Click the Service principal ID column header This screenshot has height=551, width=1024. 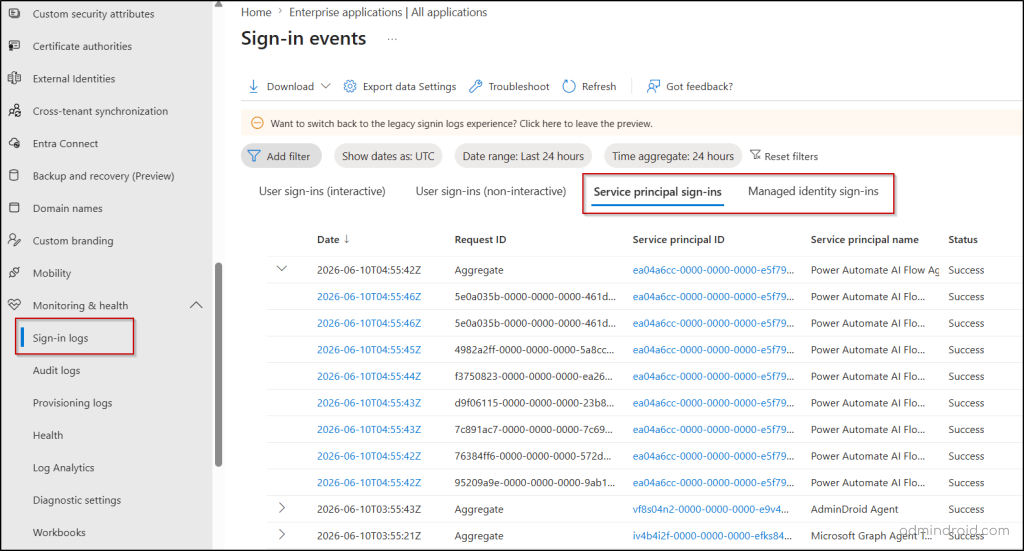pos(679,240)
